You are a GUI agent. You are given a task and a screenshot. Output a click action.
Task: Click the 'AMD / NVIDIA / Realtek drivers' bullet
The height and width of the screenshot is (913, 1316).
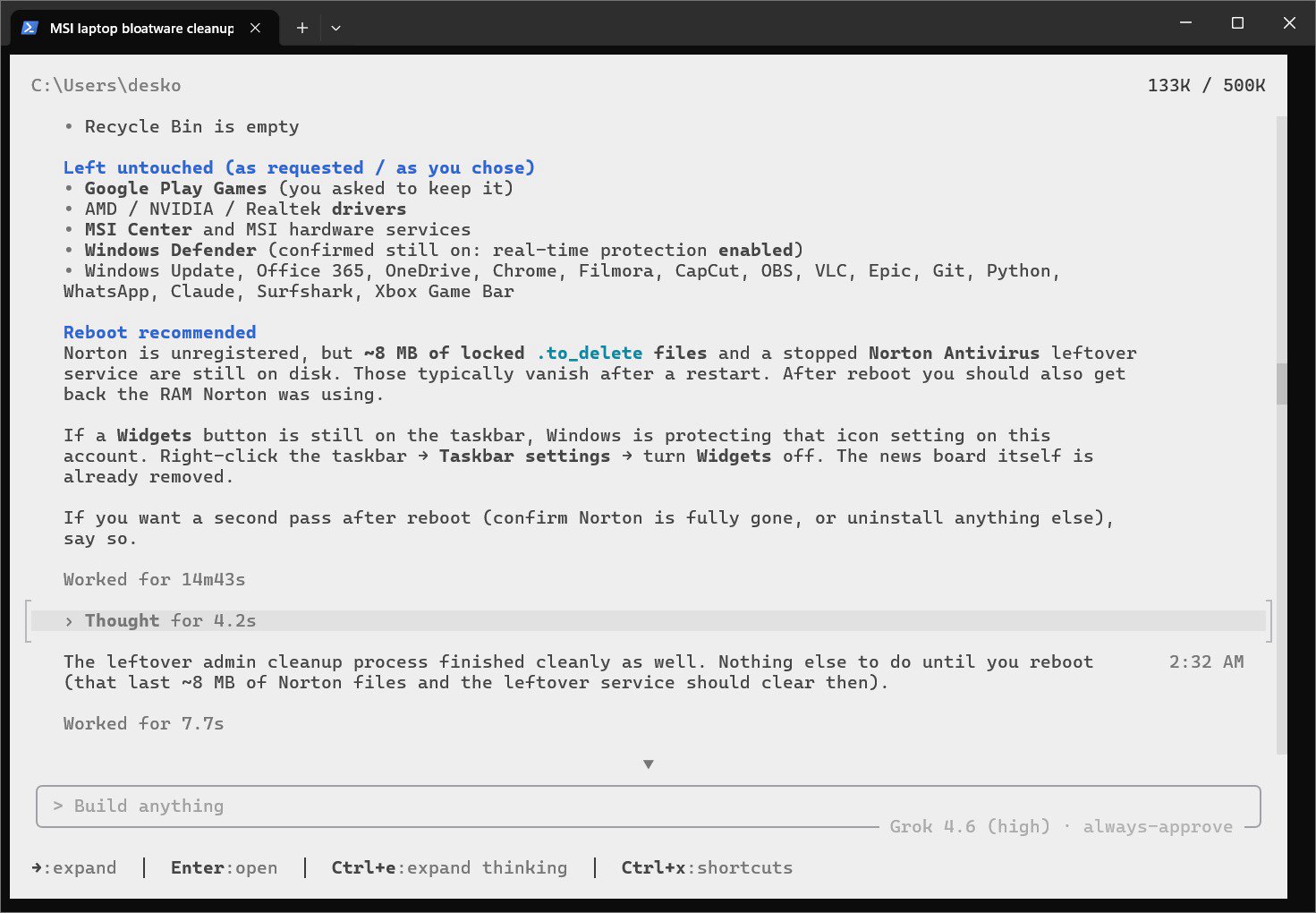[235, 209]
